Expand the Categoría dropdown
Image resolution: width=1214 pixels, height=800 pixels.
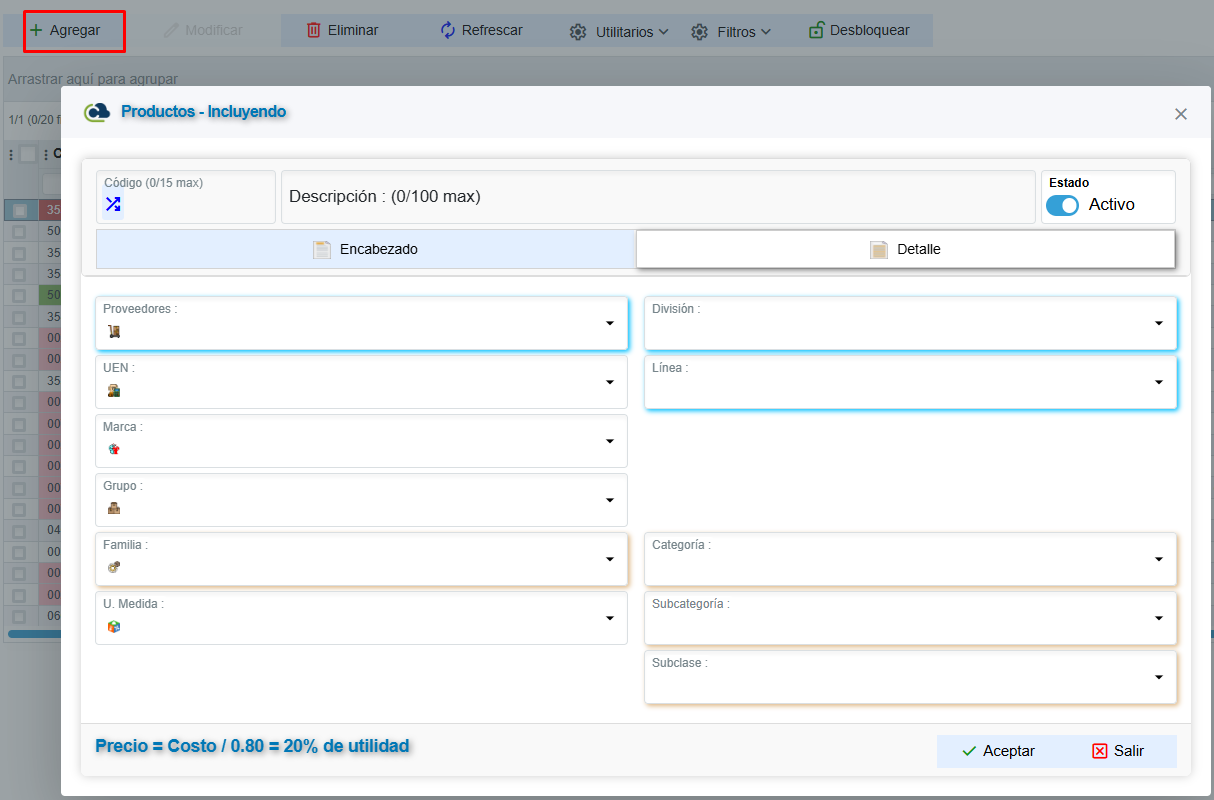pos(1159,559)
